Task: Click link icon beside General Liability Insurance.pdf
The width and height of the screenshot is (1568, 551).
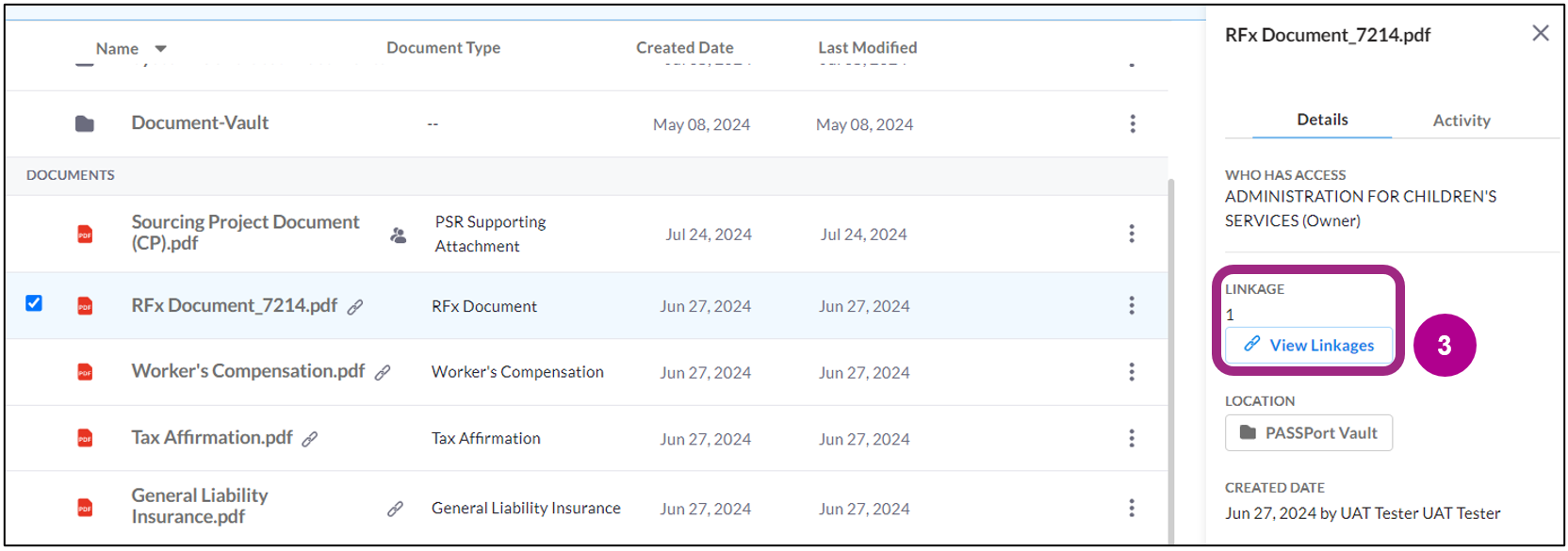Action: coord(396,509)
